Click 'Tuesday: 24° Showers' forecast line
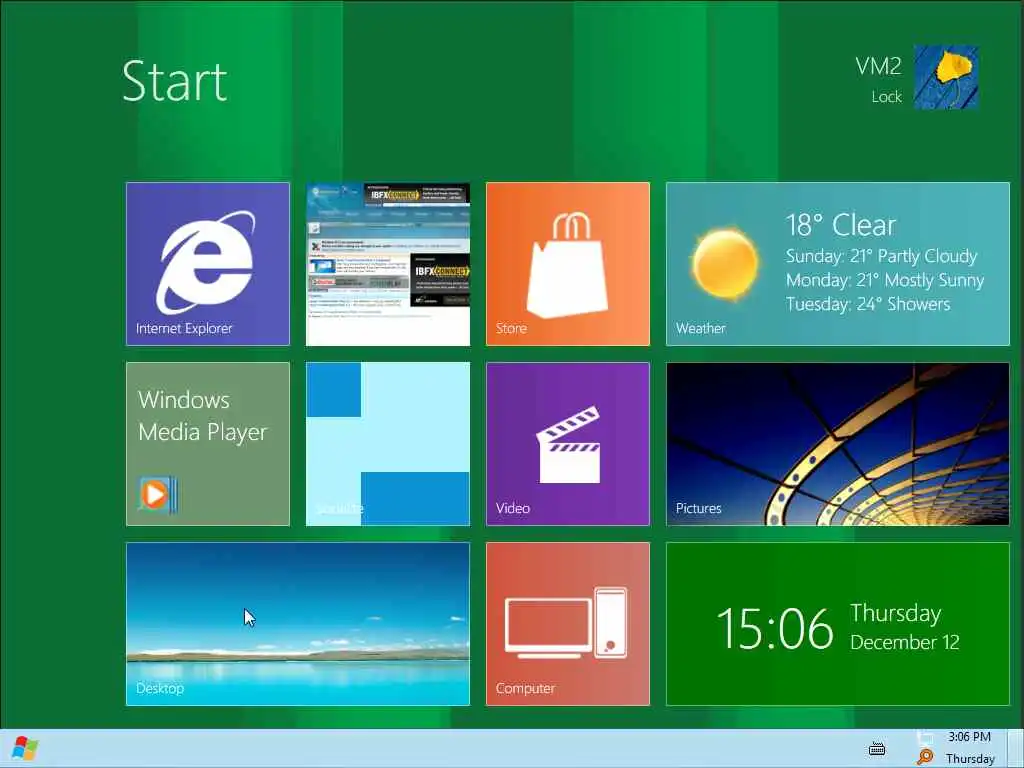The height and width of the screenshot is (768, 1024). (868, 304)
